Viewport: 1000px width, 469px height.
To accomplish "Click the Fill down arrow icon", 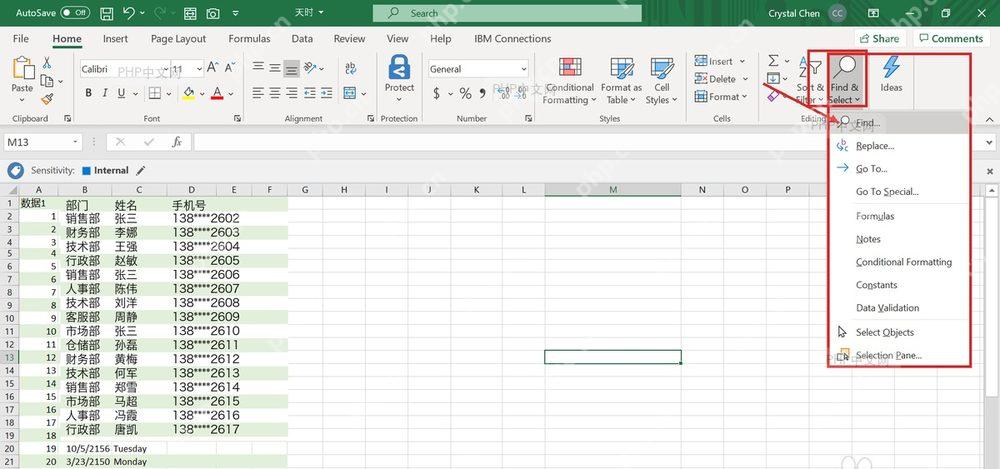I will click(x=773, y=78).
